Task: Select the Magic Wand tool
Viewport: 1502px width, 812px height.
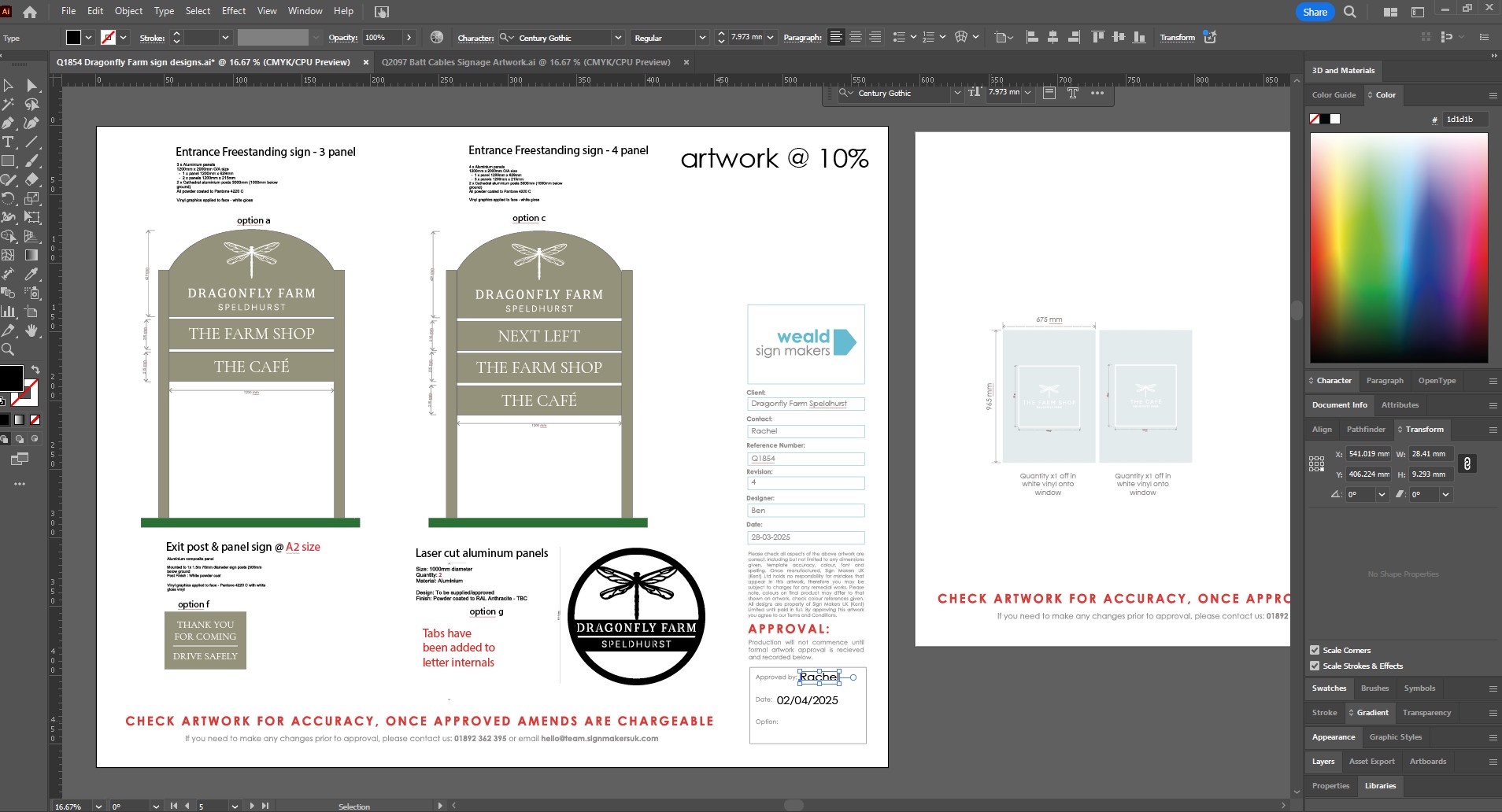Action: 9,105
